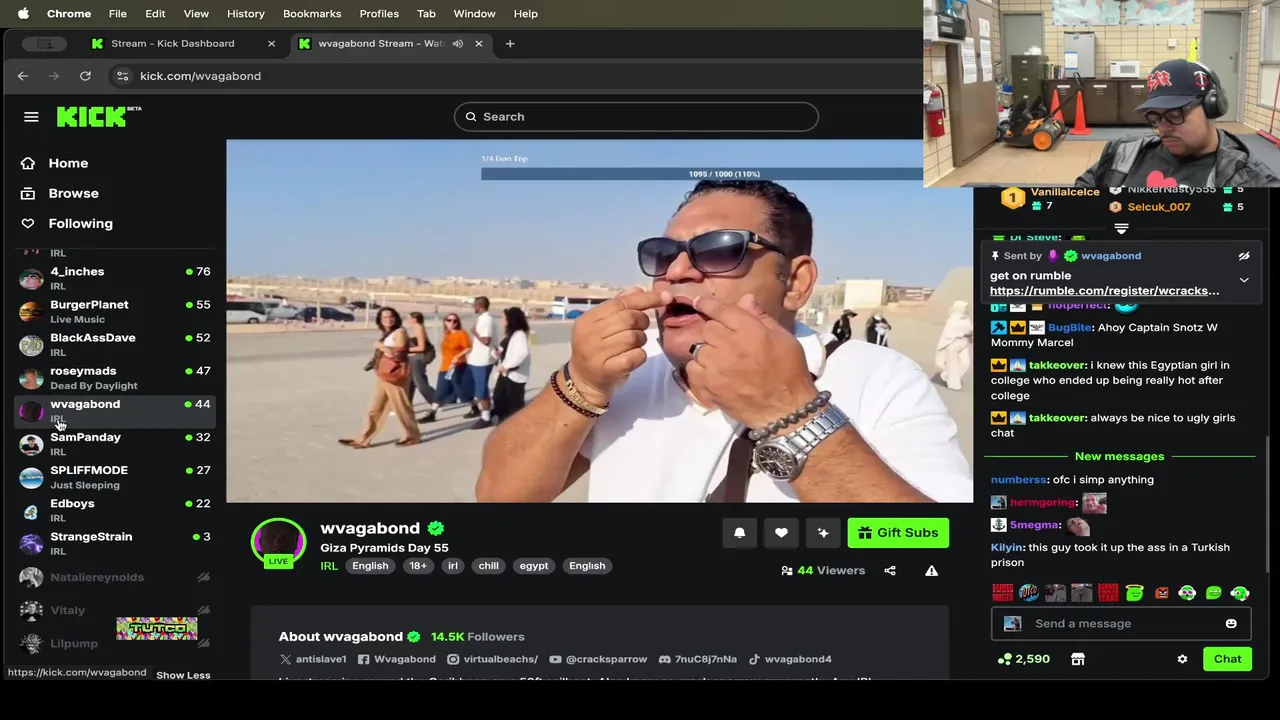This screenshot has width=1280, height=720.
Task: Click the Gift Subs button
Action: click(898, 533)
